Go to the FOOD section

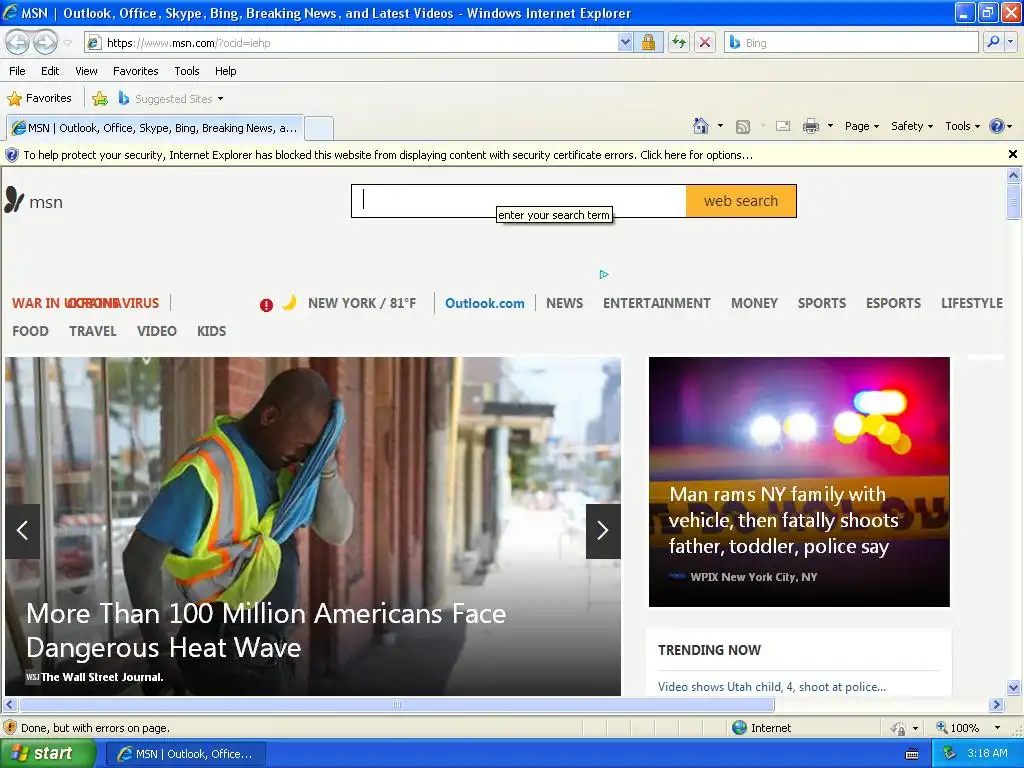(30, 331)
